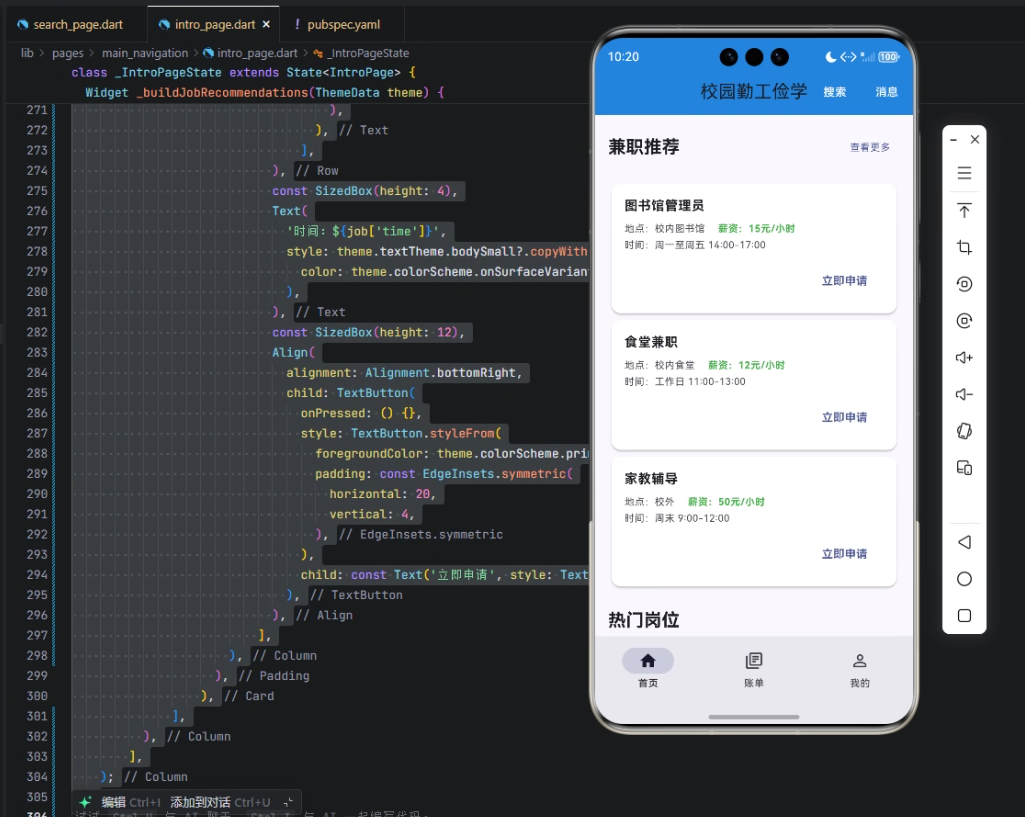Open the 食堂兼职 job card
This screenshot has width=1025, height=817.
tap(754, 385)
